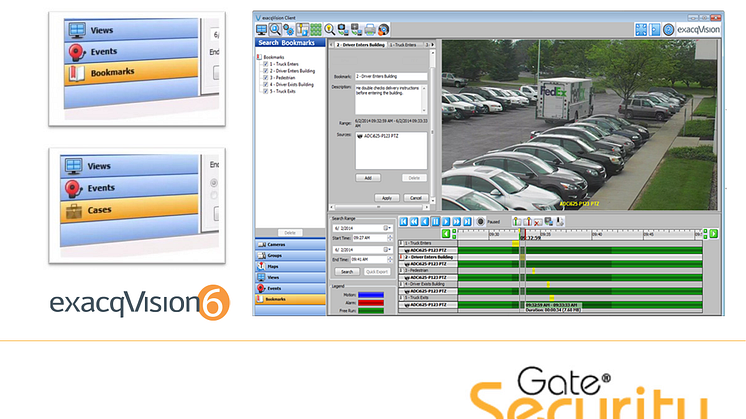Click the 1 - Truck Enters timeline row

[550, 243]
